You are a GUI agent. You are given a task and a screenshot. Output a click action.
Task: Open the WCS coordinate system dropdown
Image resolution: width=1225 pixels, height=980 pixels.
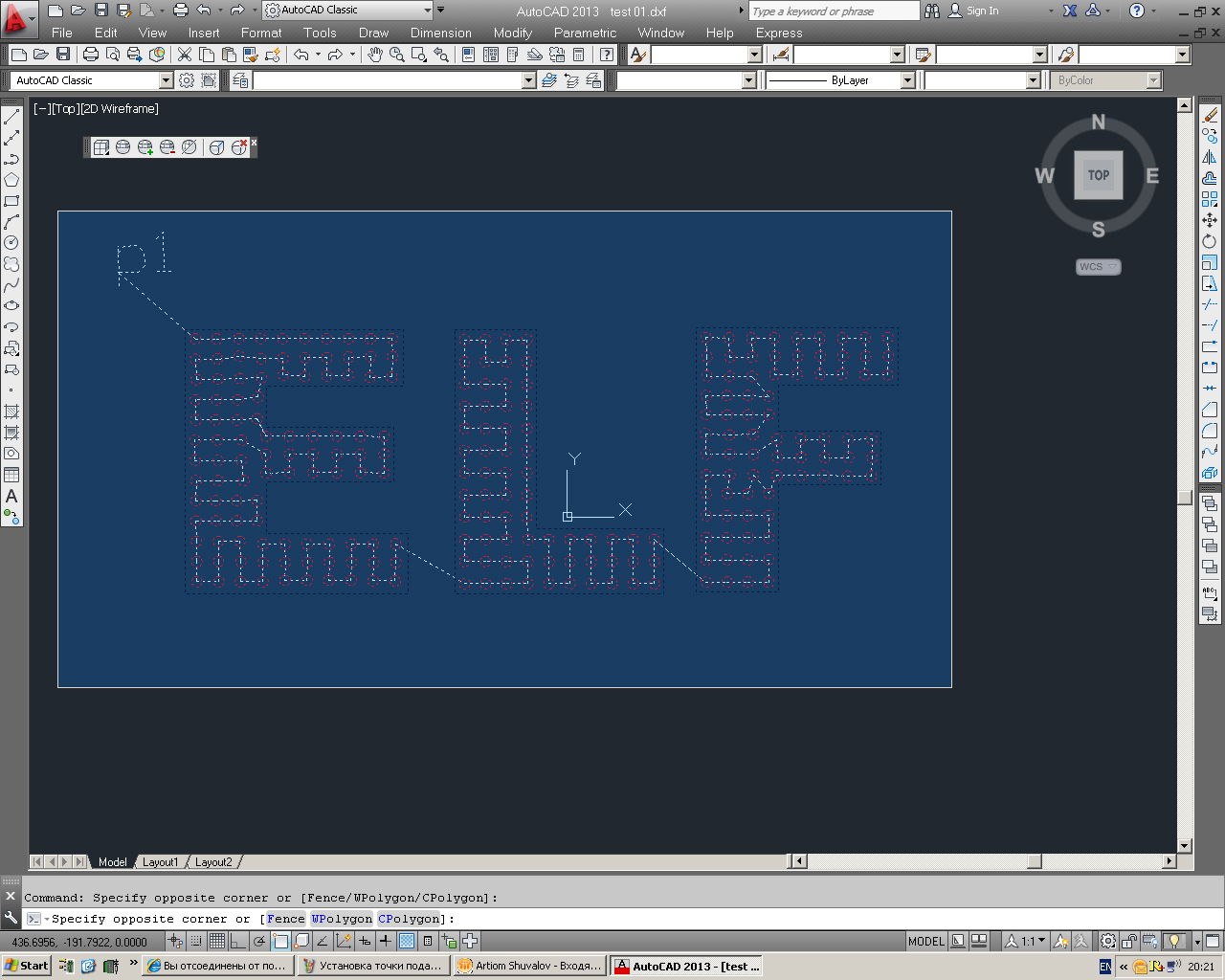(x=1099, y=267)
